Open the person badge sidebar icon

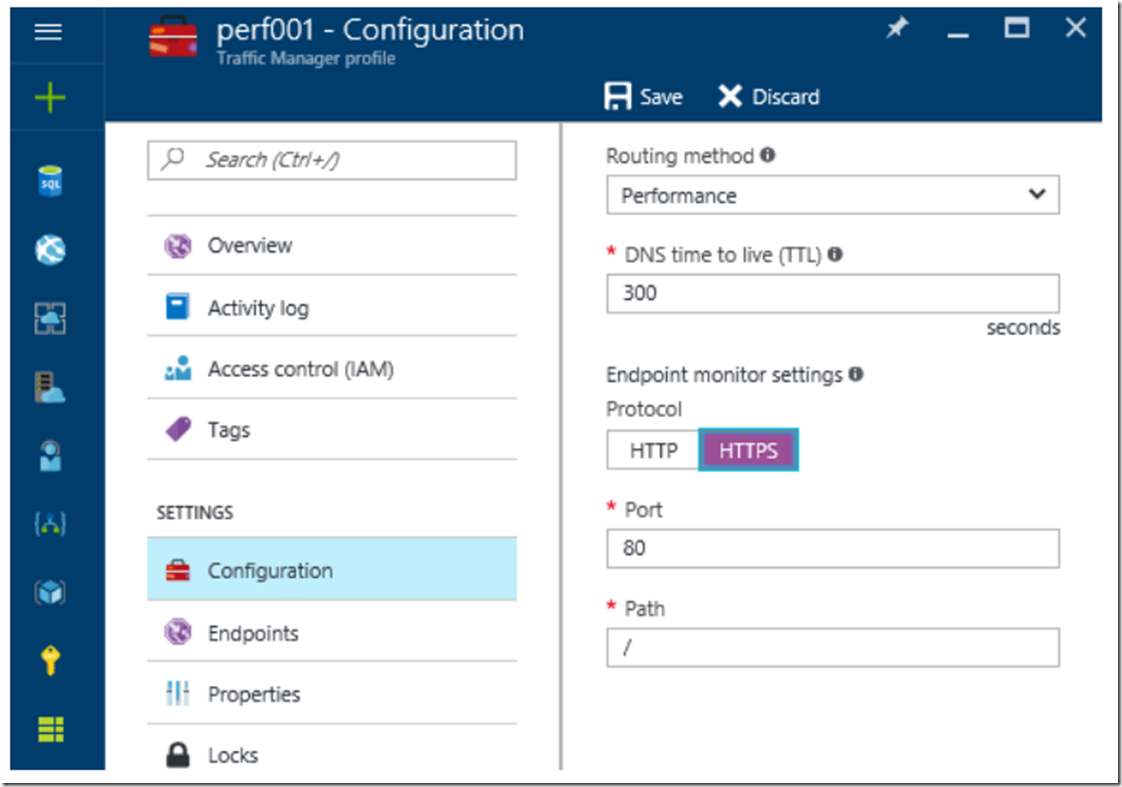(50, 456)
